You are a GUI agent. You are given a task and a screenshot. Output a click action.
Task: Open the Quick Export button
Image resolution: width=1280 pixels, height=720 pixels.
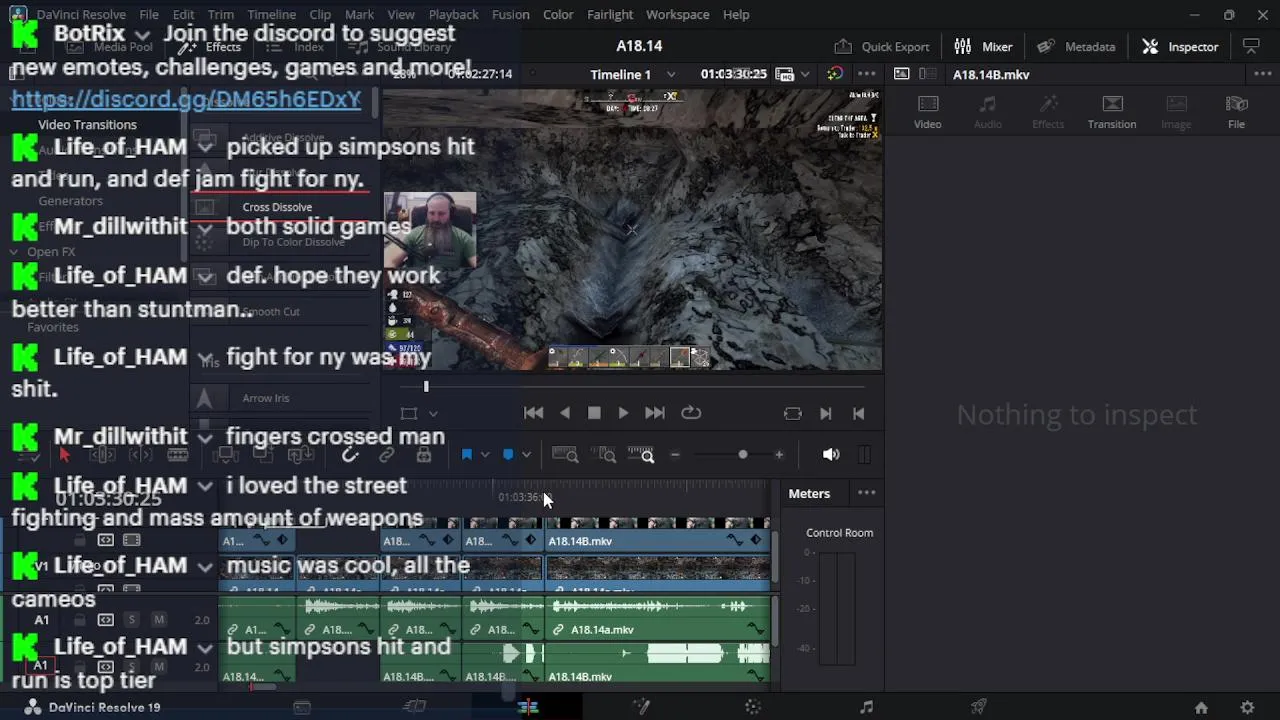pyautogui.click(x=882, y=46)
